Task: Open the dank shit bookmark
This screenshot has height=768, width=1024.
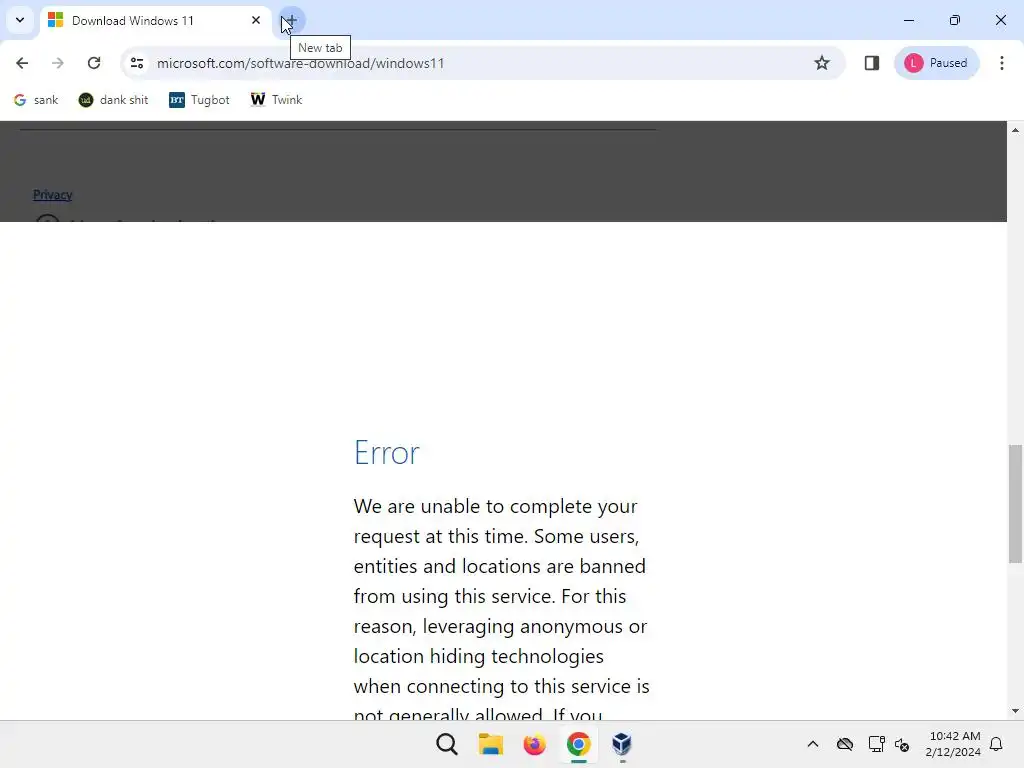Action: click(114, 100)
